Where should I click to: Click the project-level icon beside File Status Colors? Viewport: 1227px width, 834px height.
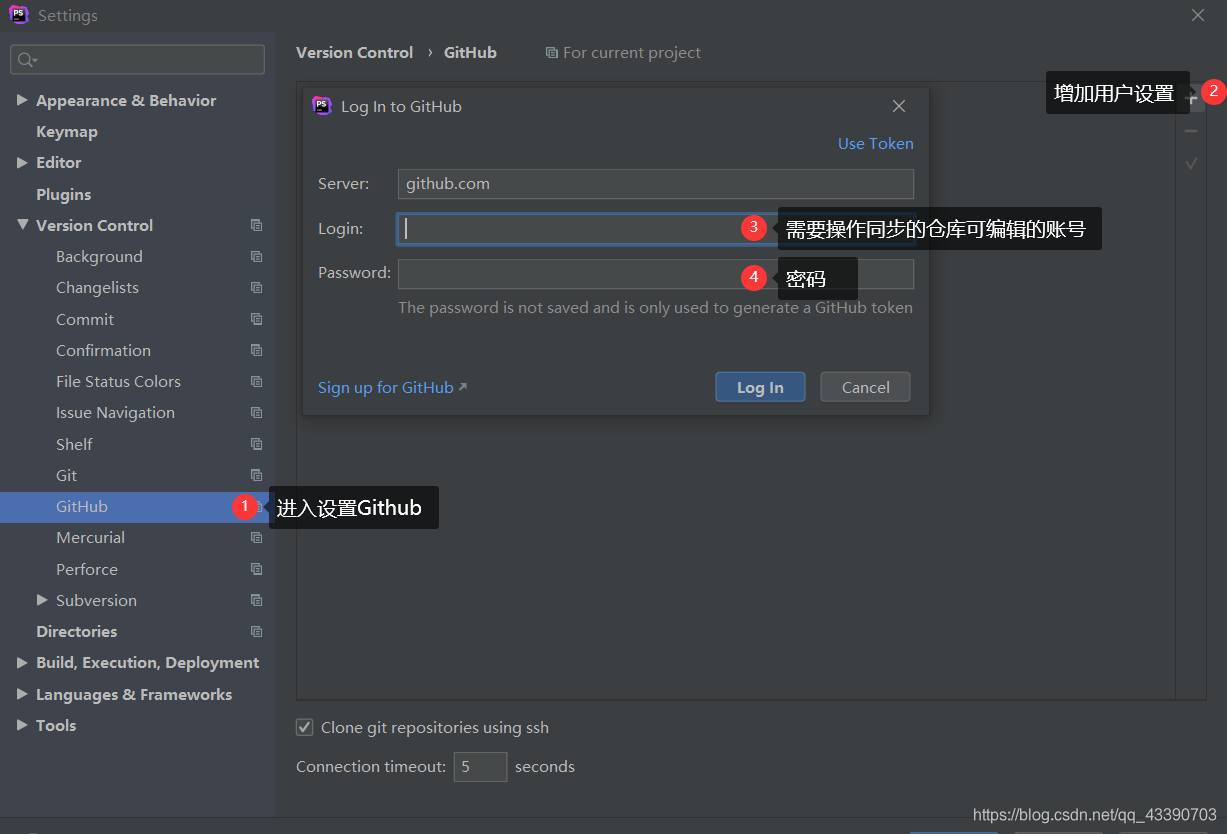click(x=256, y=382)
